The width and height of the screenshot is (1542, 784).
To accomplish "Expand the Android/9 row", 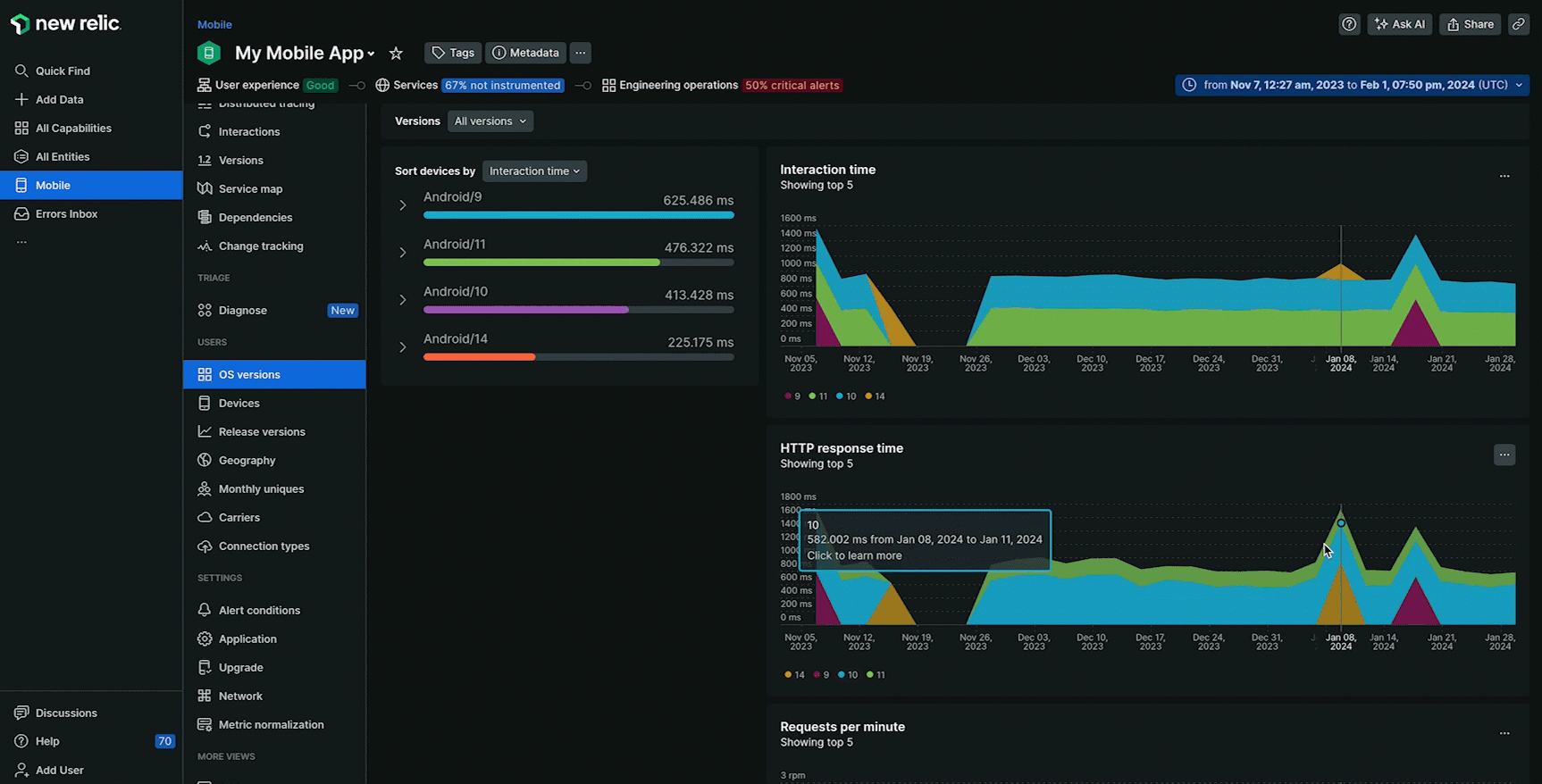I will point(403,205).
